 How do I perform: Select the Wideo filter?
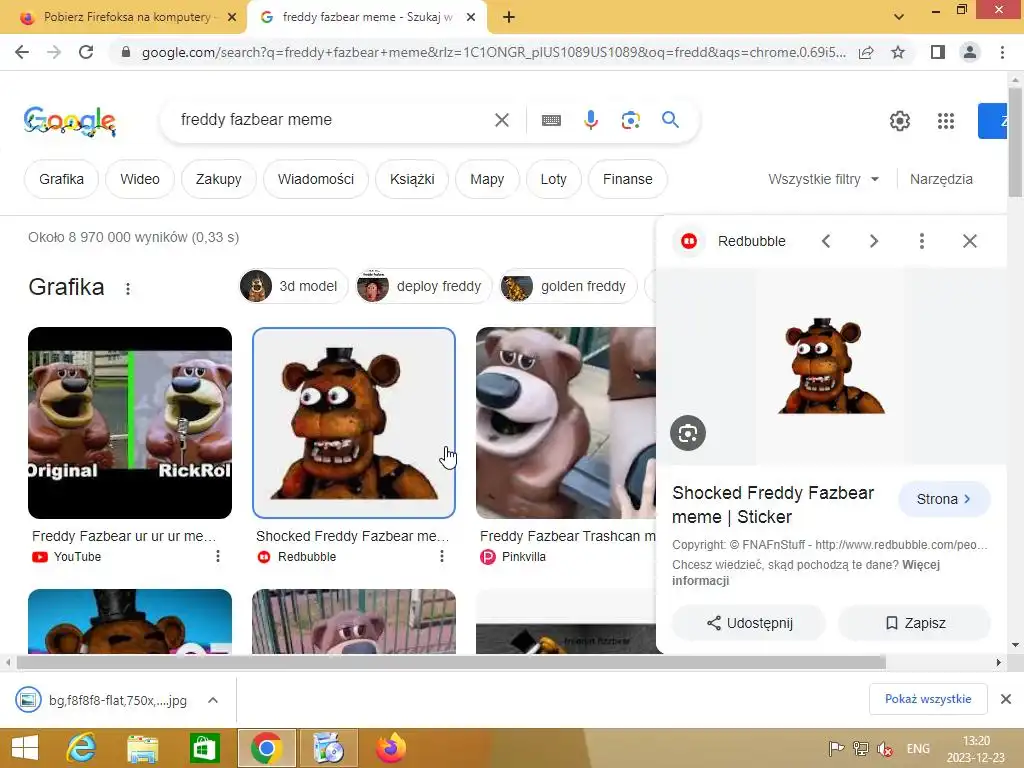[140, 179]
